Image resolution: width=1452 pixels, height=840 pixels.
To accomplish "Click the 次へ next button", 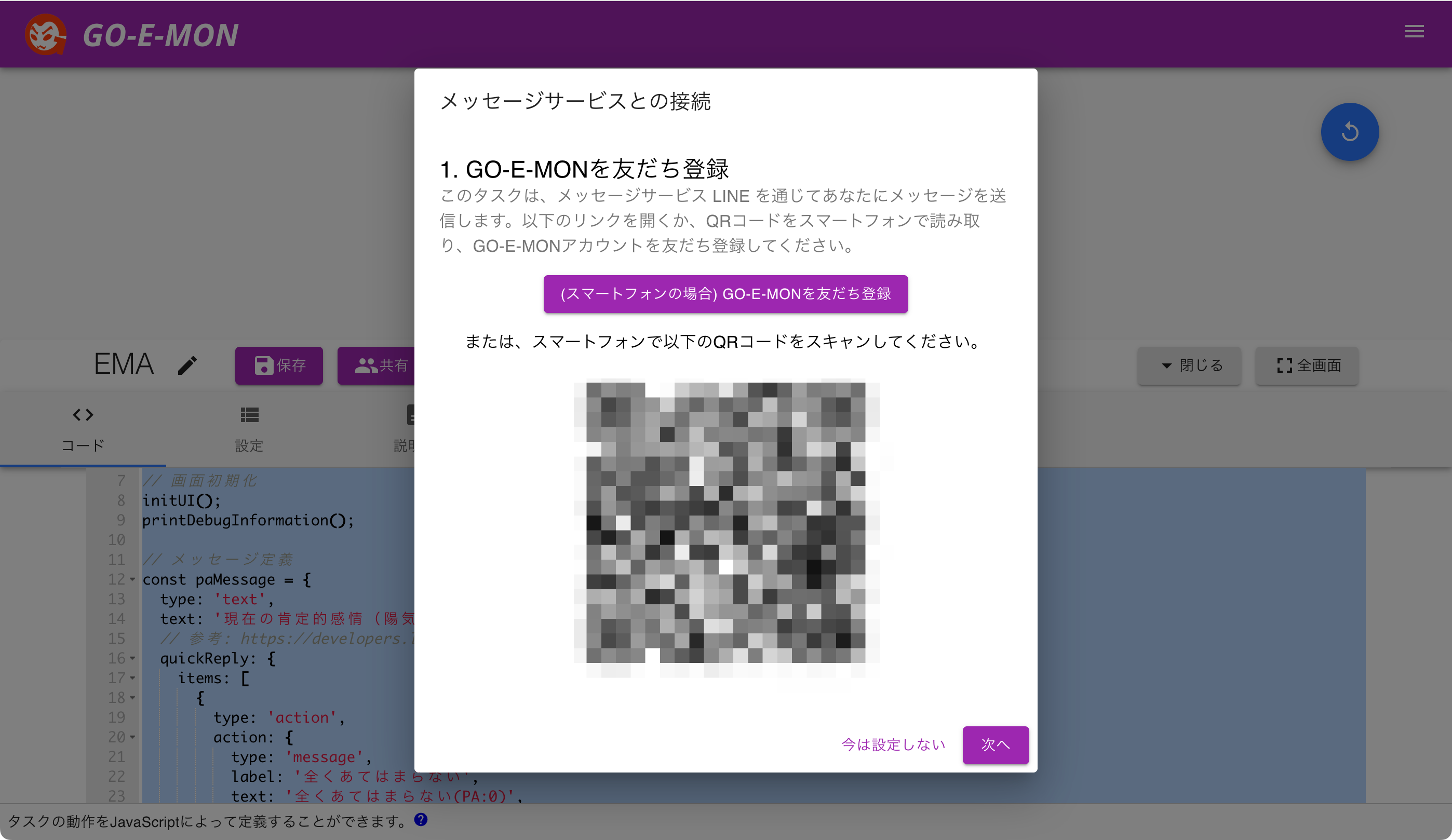I will pyautogui.click(x=995, y=744).
